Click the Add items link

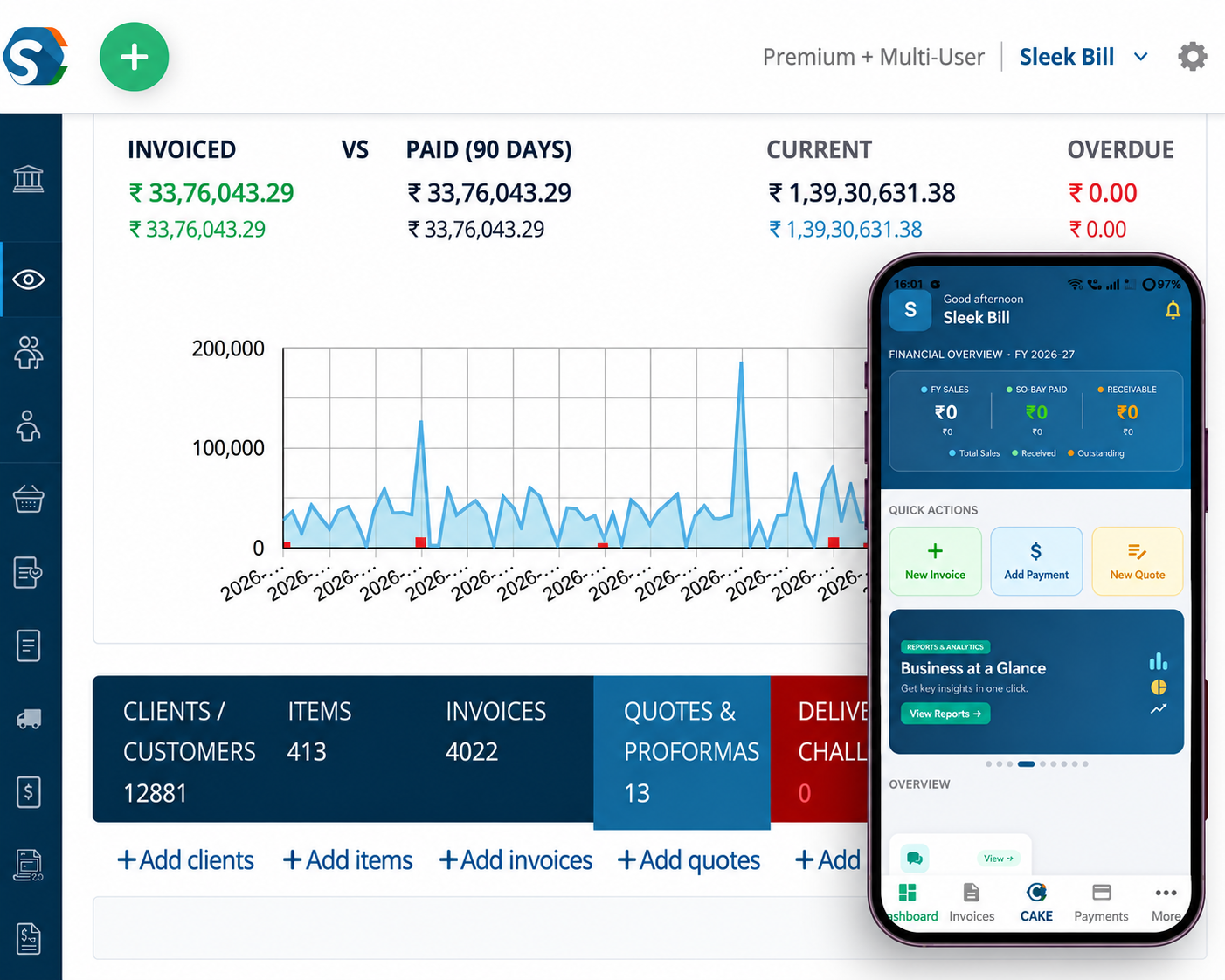[348, 860]
